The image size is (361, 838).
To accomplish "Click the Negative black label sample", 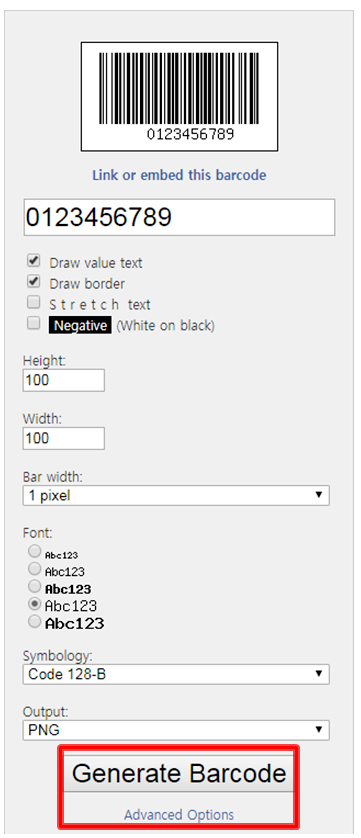I will [80, 325].
